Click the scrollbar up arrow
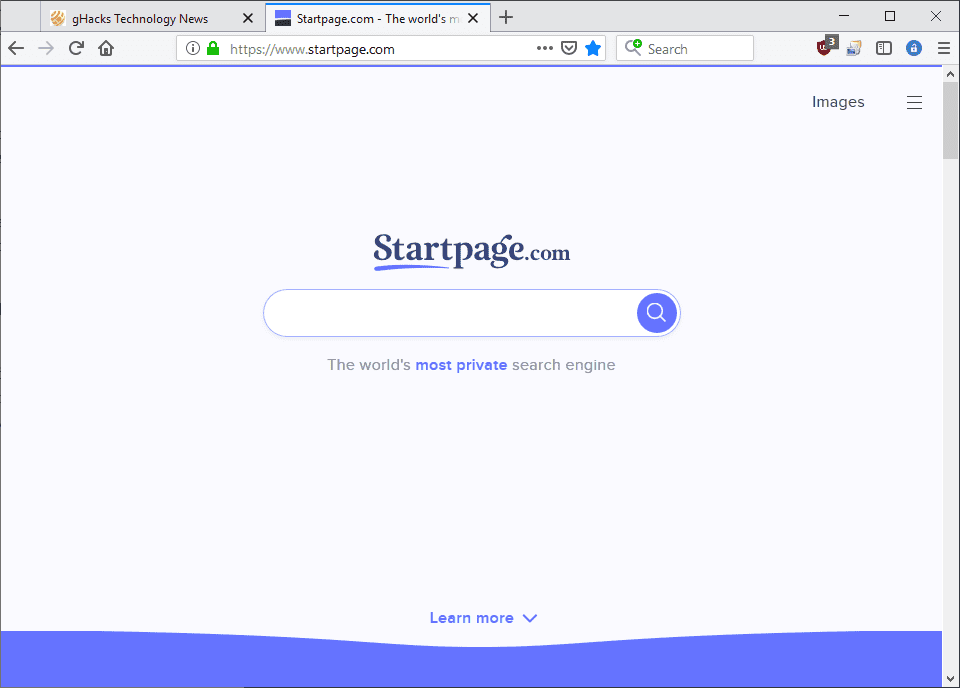 pyautogui.click(x=950, y=74)
